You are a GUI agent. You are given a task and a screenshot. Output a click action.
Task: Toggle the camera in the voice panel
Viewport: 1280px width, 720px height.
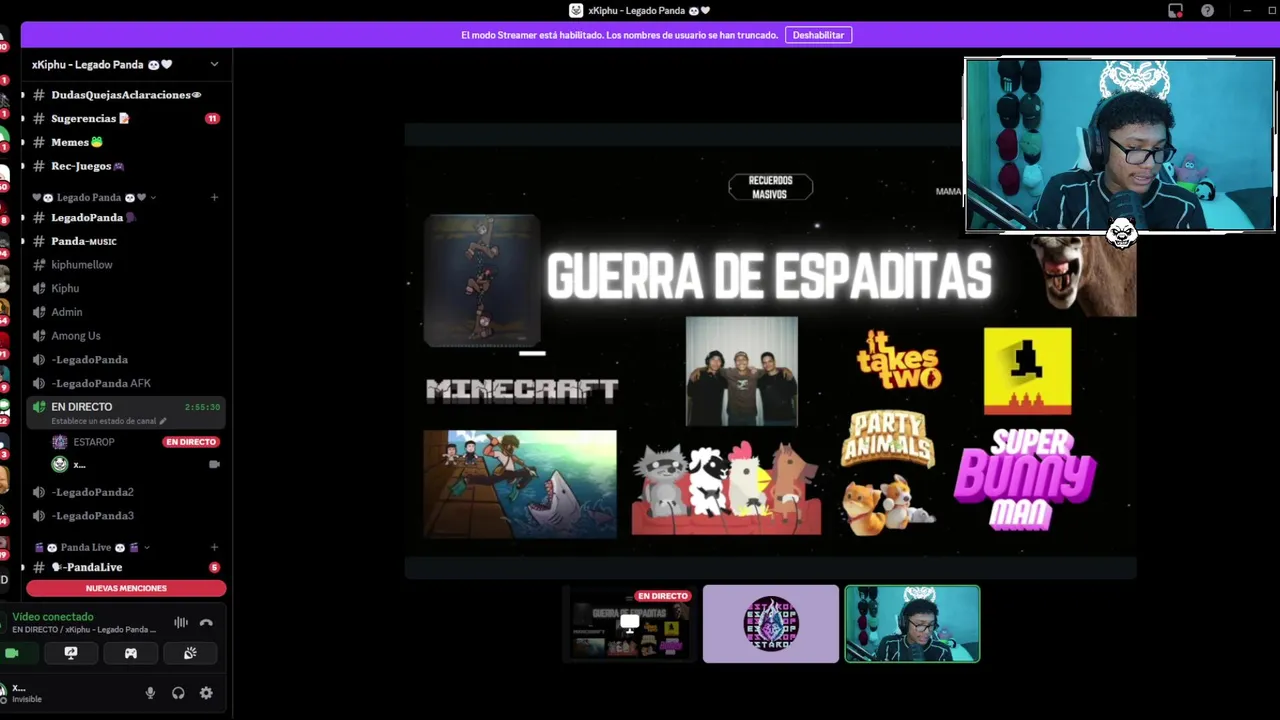coord(12,653)
